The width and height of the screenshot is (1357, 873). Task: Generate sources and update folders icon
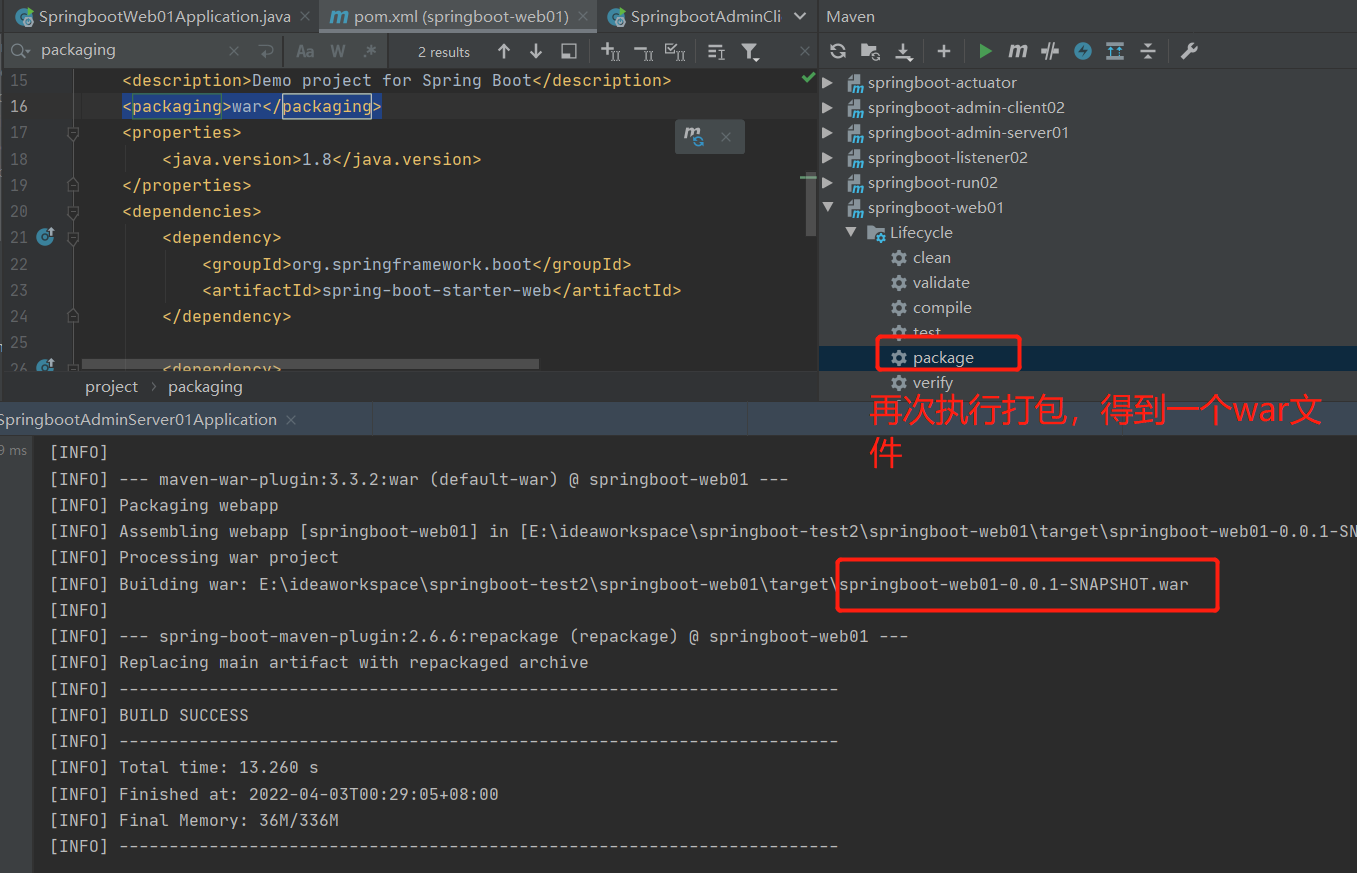[870, 51]
